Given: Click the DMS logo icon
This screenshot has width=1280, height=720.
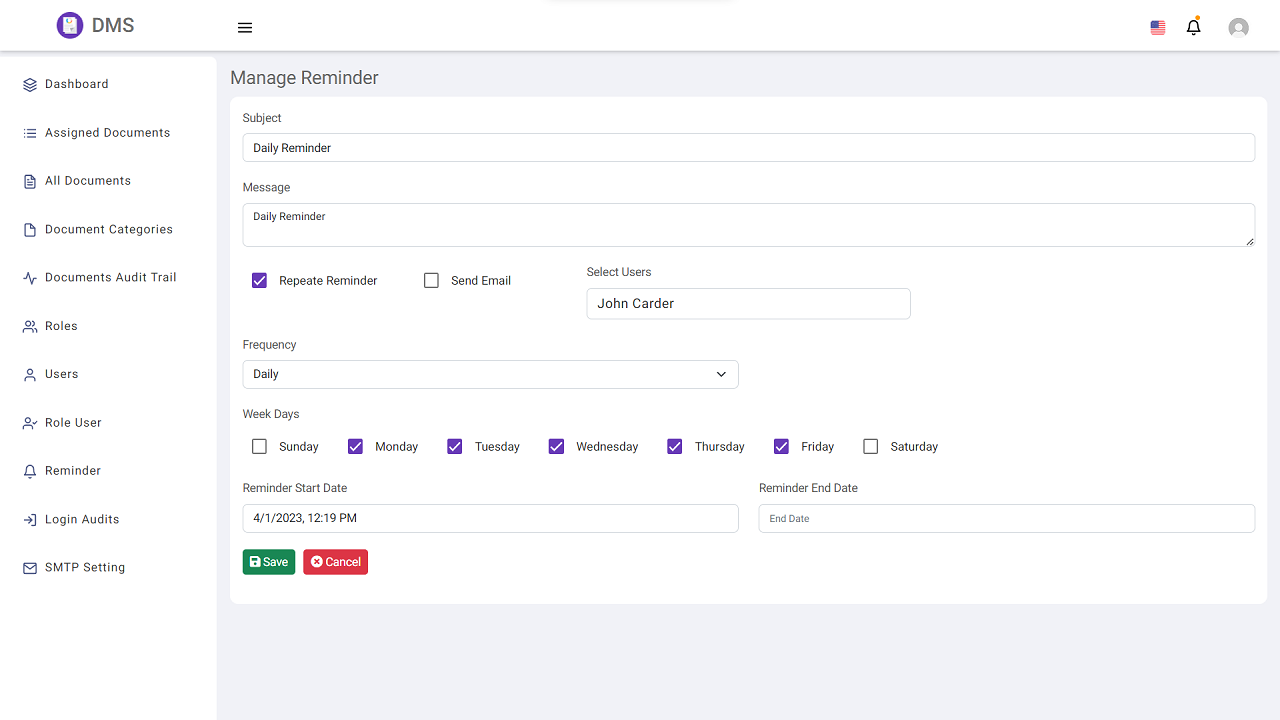Looking at the screenshot, I should (69, 26).
